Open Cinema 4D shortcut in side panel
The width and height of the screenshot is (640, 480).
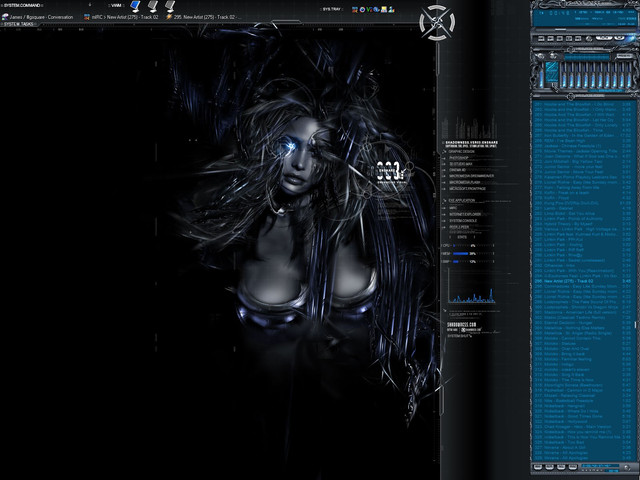(x=457, y=170)
